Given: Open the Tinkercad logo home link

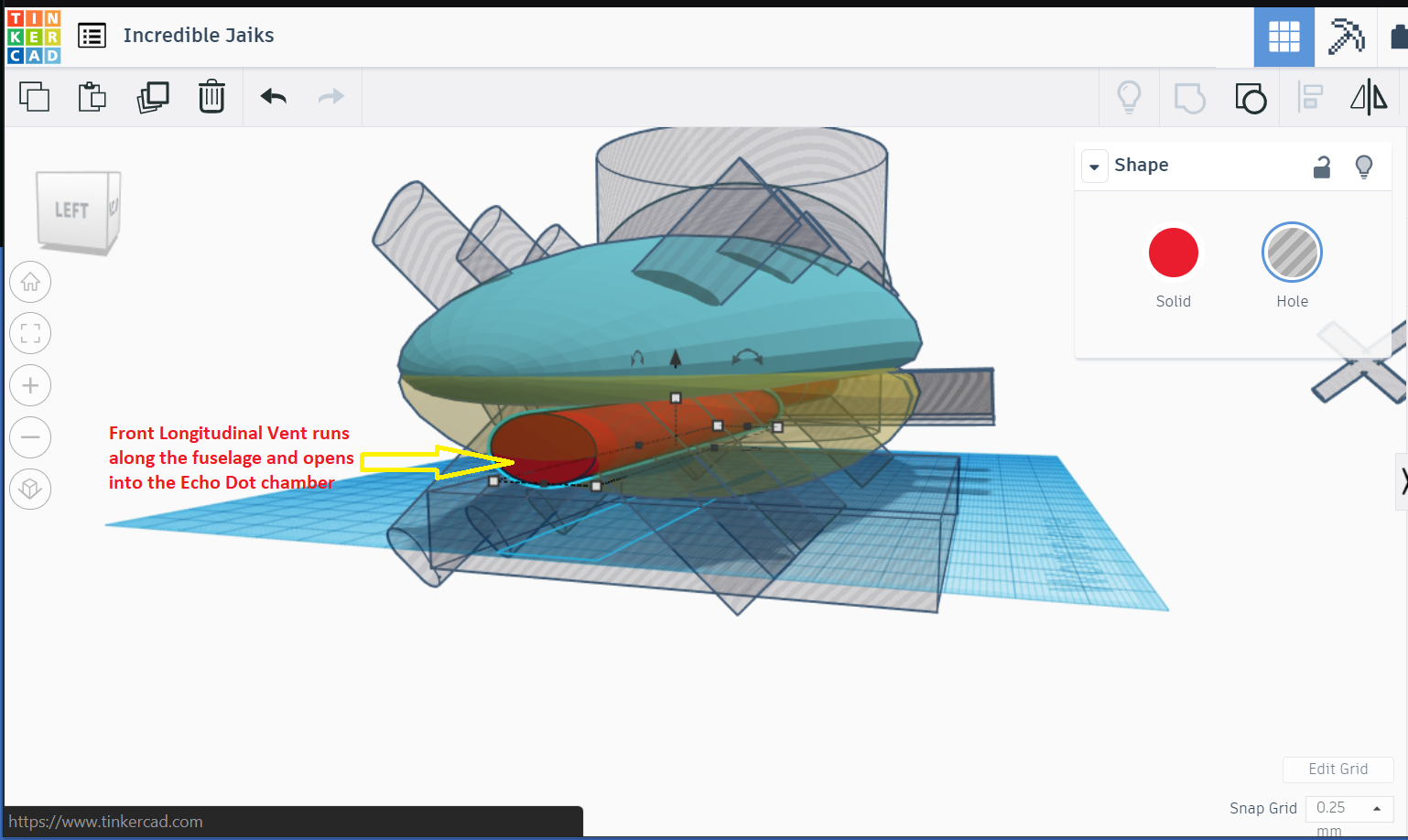Looking at the screenshot, I should (x=34, y=37).
